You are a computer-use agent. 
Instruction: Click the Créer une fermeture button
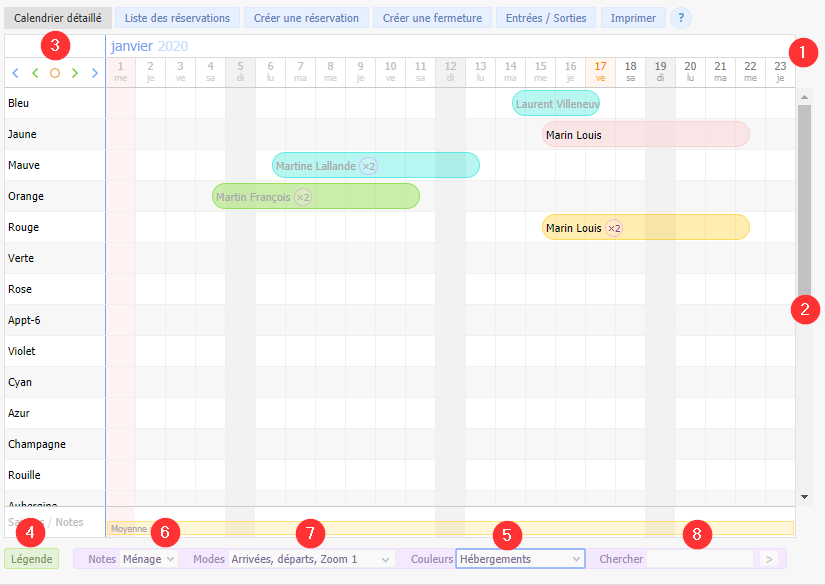pos(432,18)
